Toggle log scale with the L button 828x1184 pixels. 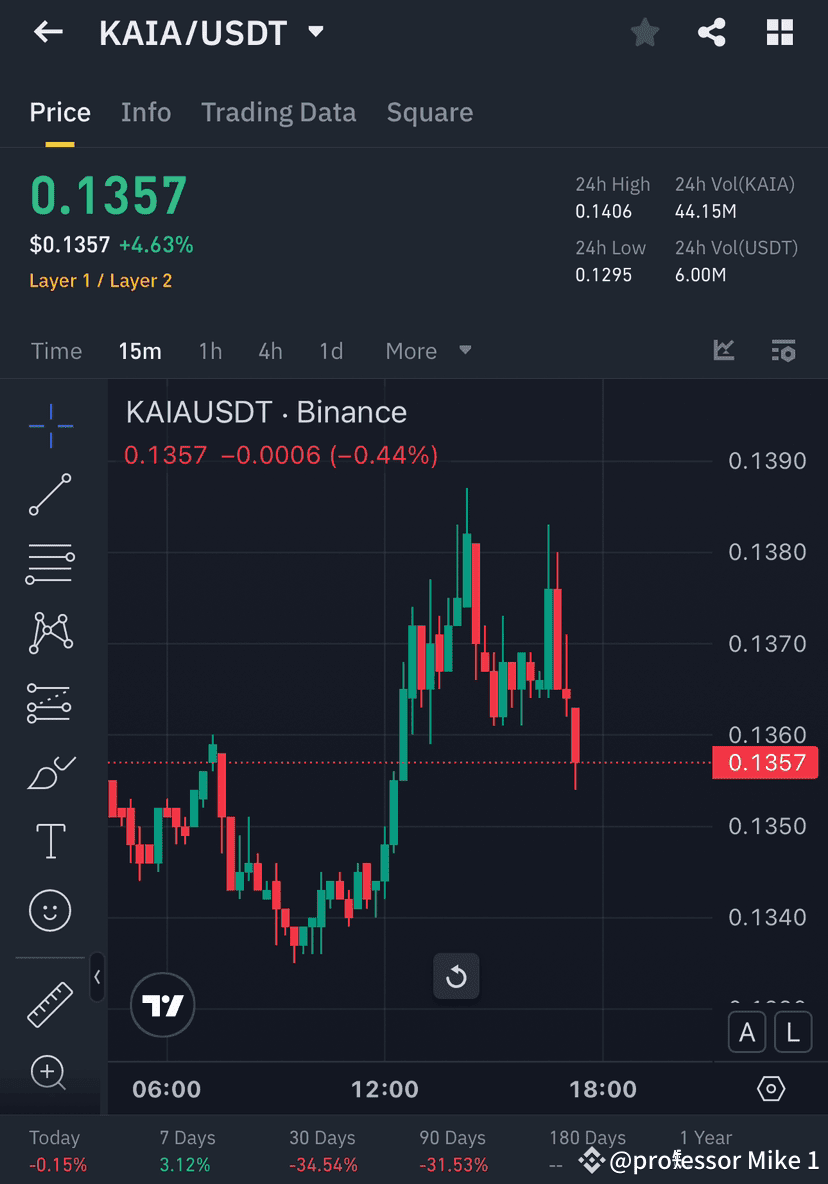[x=793, y=1031]
